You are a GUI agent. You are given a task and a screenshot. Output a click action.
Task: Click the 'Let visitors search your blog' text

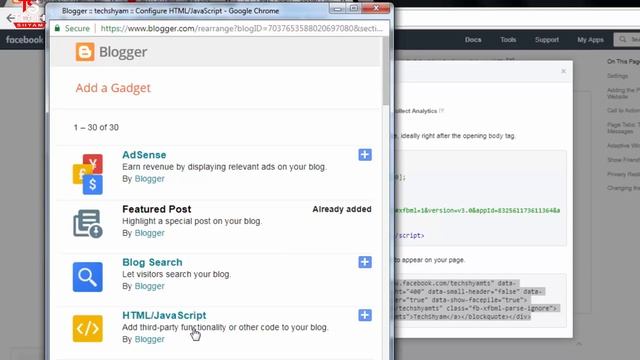(176, 274)
